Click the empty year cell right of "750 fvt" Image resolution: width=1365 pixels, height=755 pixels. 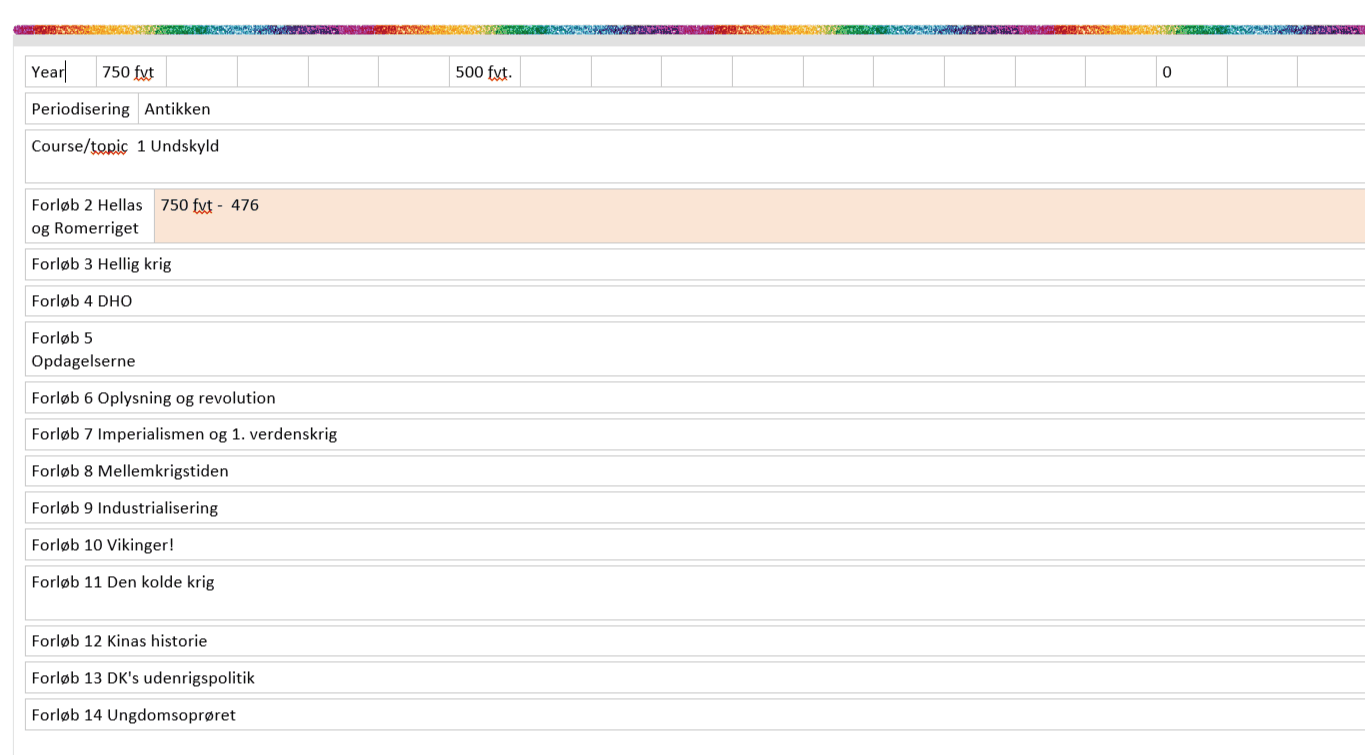click(202, 72)
